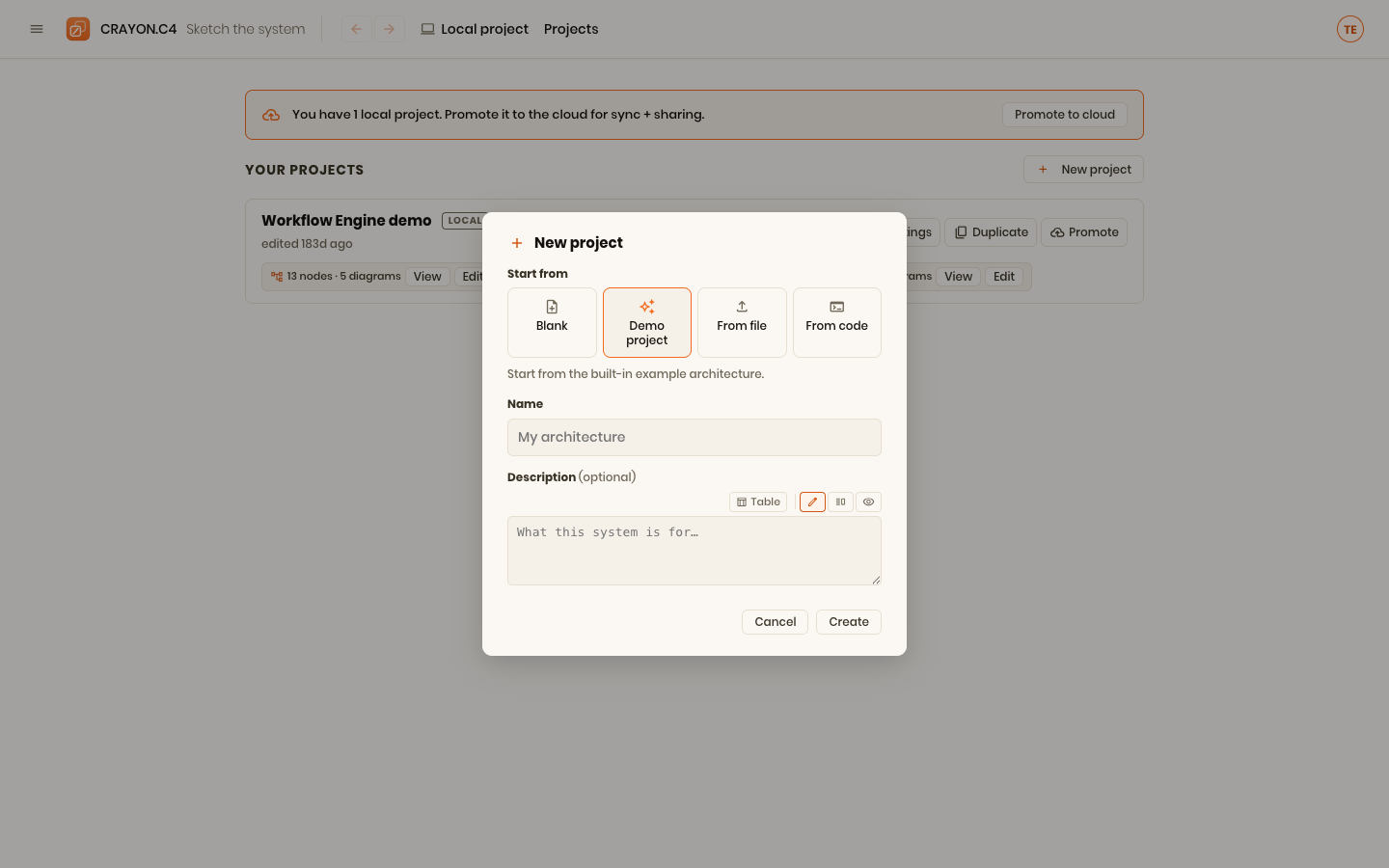Open the TE user avatar
This screenshot has height=868, width=1389.
1350,29
